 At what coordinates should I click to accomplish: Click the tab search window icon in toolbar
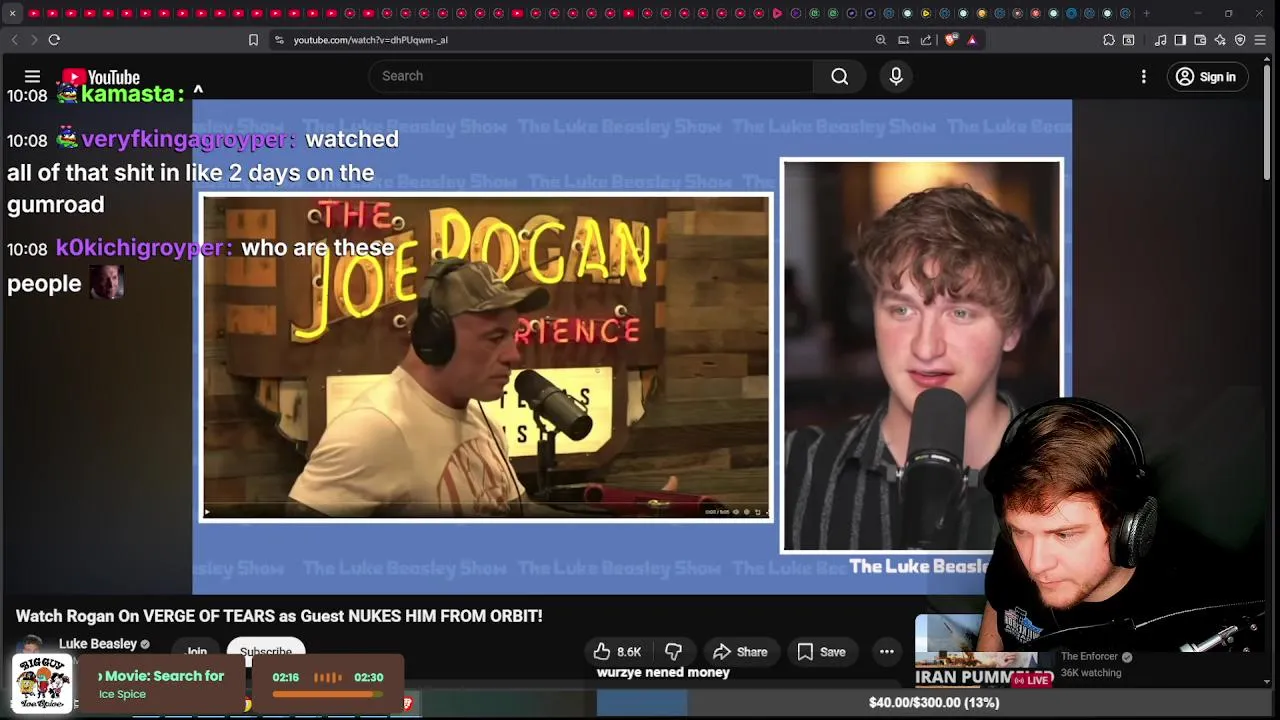click(1129, 40)
